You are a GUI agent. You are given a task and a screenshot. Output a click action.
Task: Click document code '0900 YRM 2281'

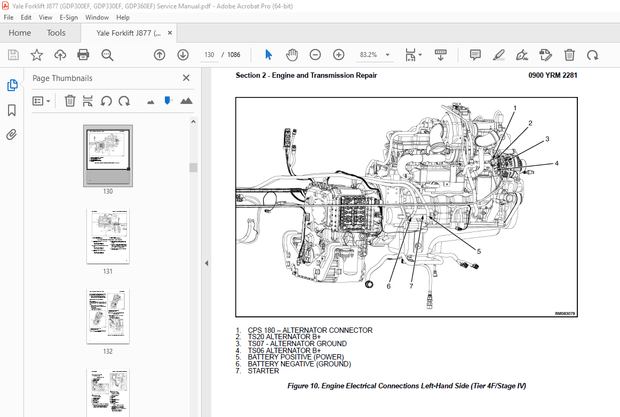click(x=553, y=75)
